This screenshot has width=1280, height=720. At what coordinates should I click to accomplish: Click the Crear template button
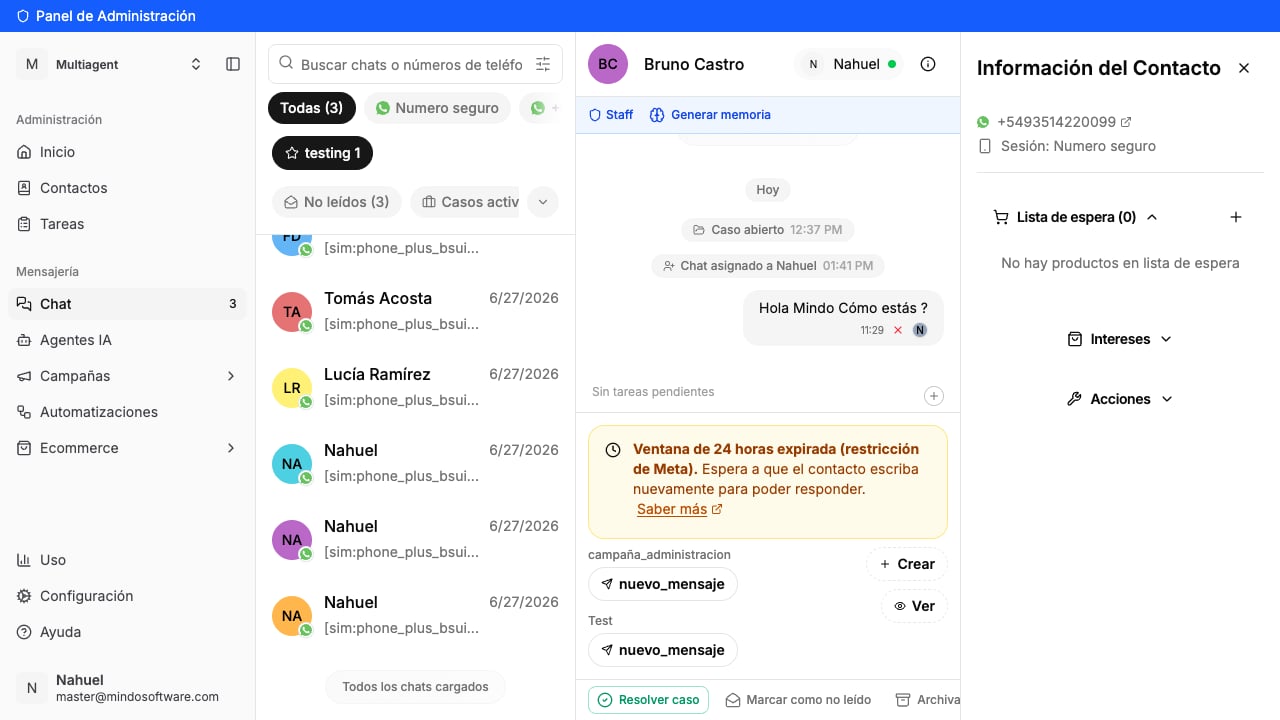point(907,564)
